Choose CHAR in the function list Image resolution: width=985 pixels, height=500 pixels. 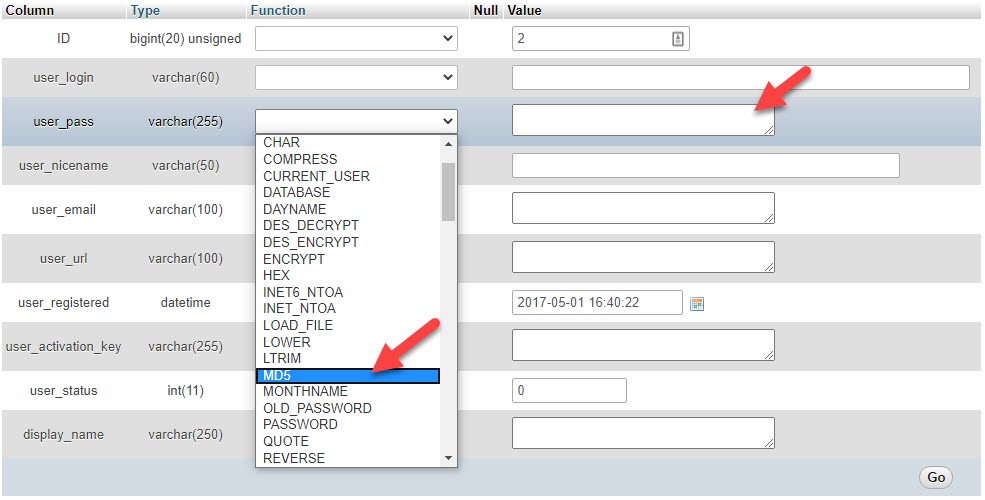point(281,143)
